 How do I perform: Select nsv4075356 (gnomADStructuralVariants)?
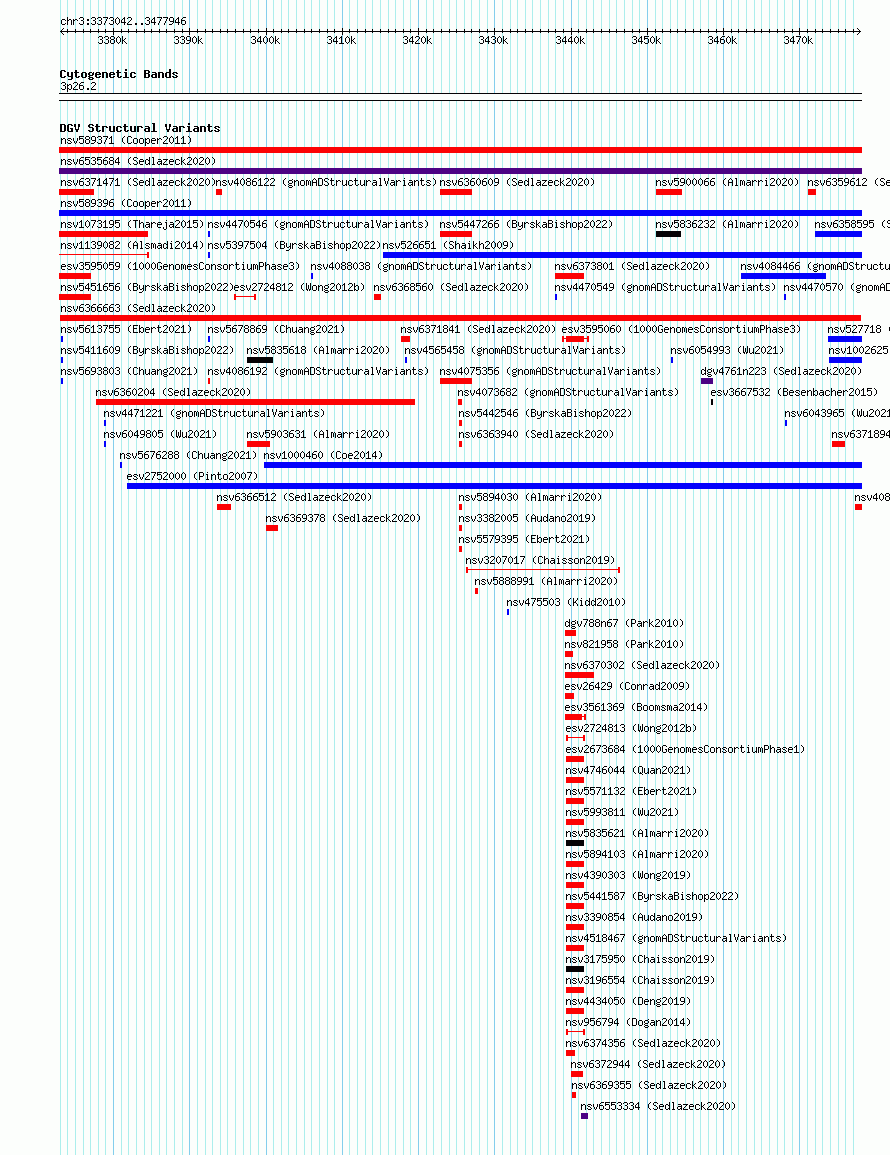550,371
